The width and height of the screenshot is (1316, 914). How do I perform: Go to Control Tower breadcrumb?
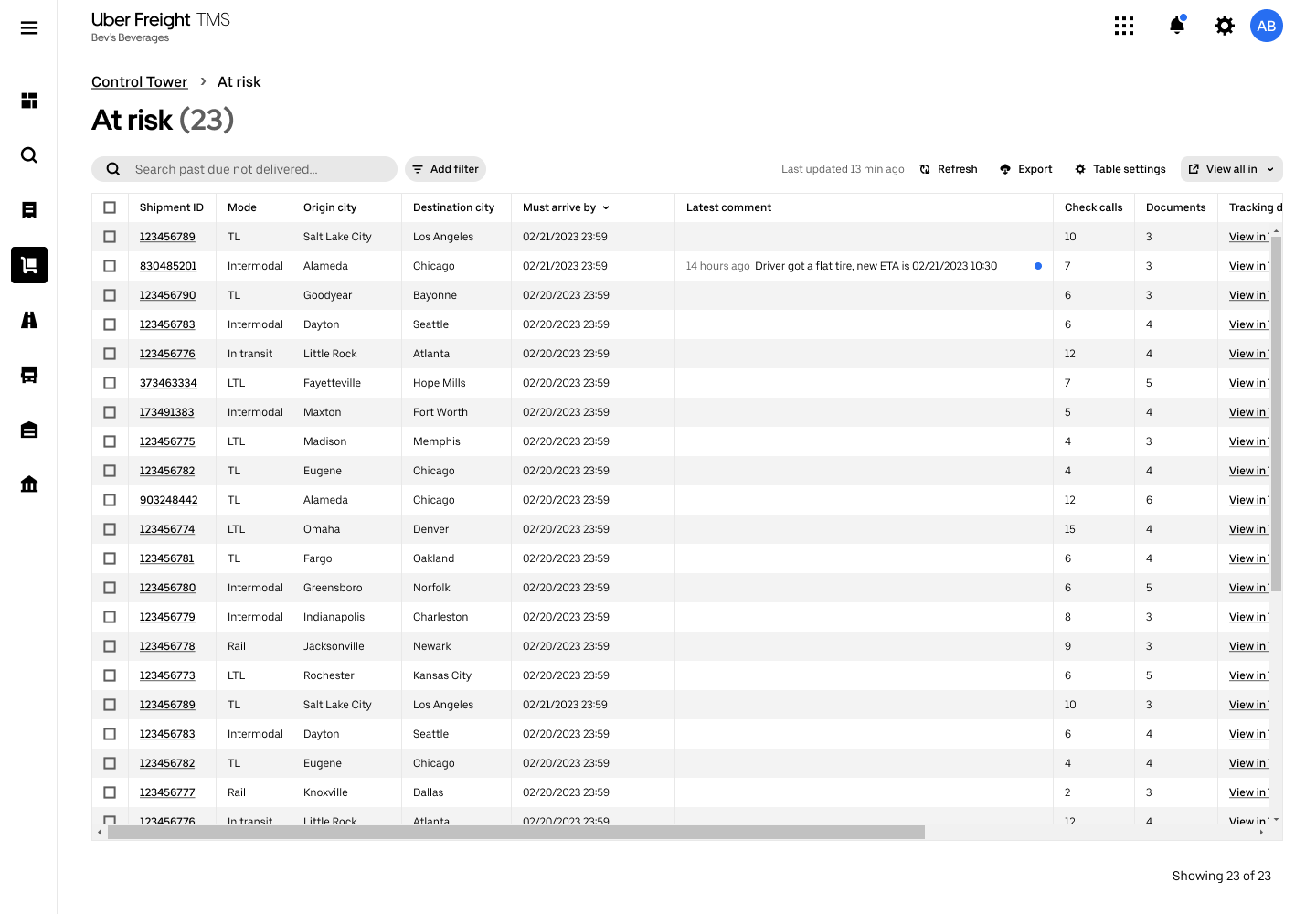139,82
